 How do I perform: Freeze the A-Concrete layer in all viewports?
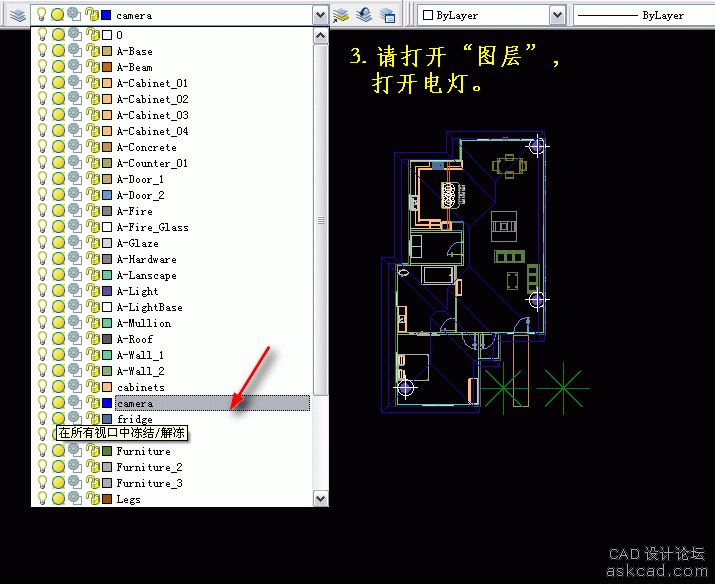[x=58, y=147]
